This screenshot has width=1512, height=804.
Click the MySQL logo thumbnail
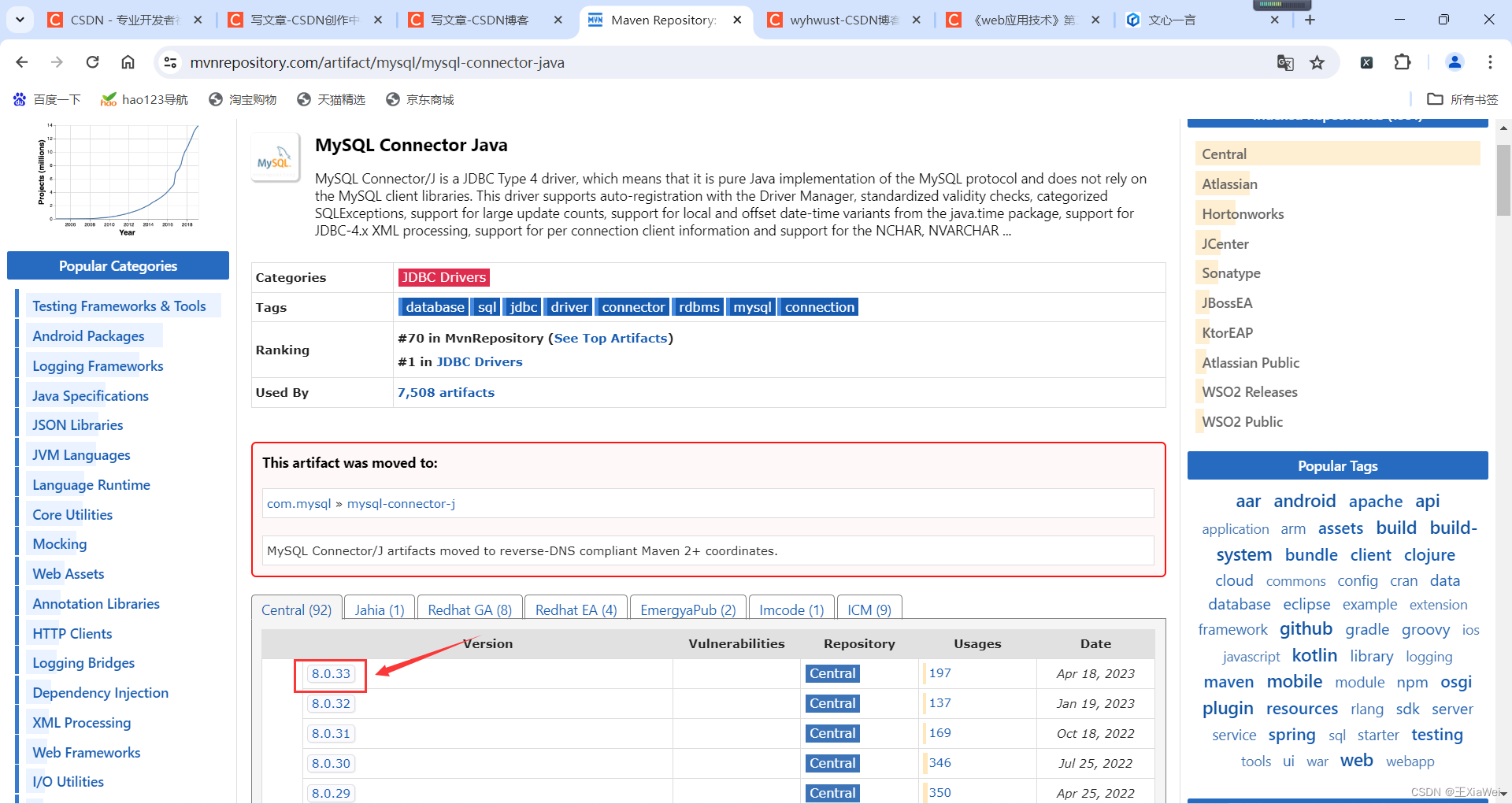pos(275,157)
